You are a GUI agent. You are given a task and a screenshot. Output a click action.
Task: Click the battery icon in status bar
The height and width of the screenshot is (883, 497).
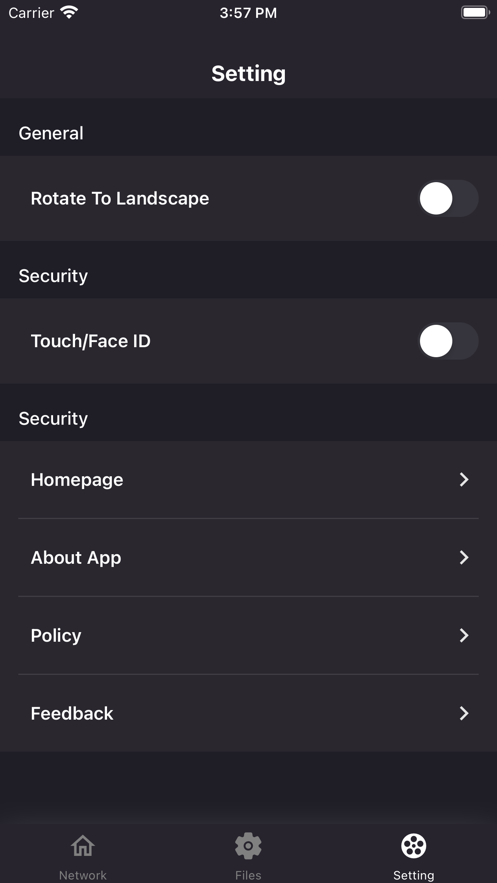(x=475, y=12)
